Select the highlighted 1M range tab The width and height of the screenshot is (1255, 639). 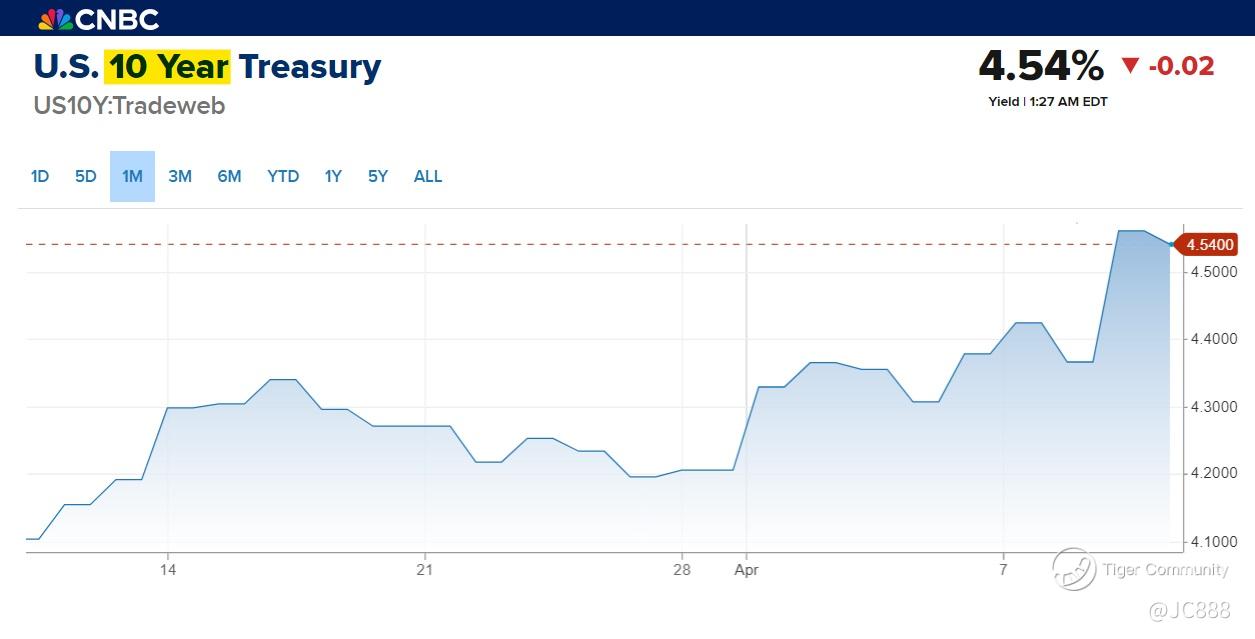click(132, 176)
